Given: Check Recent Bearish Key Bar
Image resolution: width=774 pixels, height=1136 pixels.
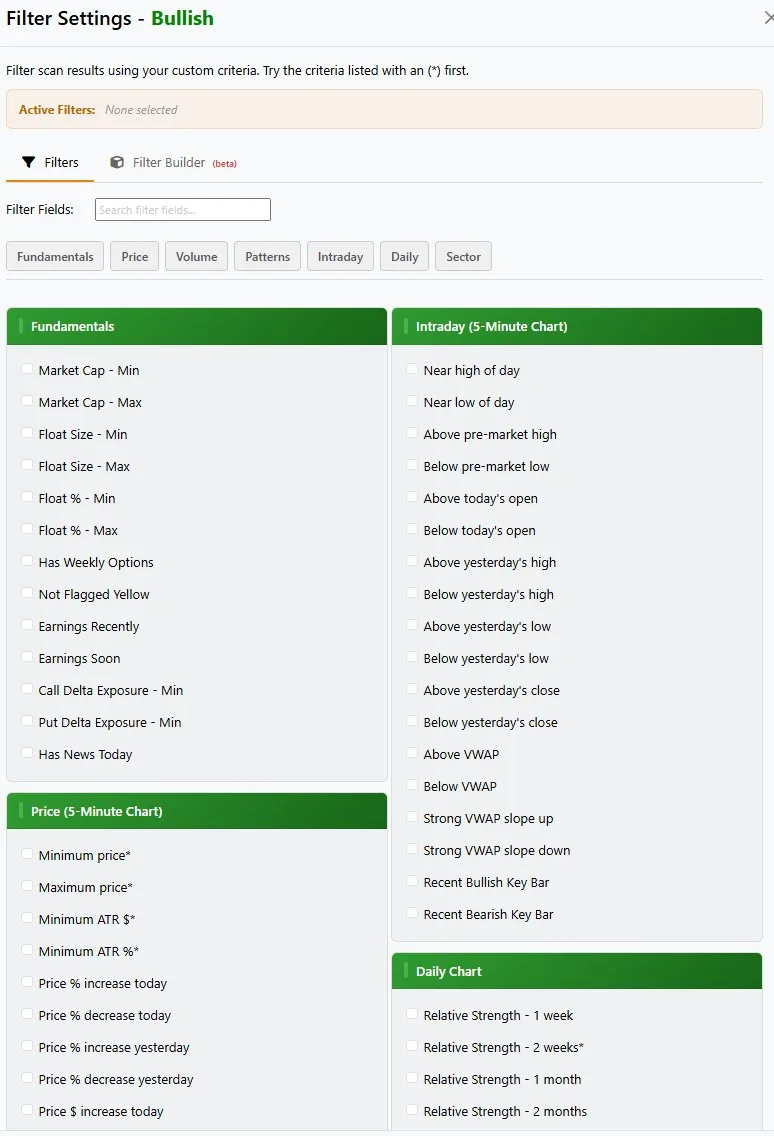Looking at the screenshot, I should click(412, 913).
